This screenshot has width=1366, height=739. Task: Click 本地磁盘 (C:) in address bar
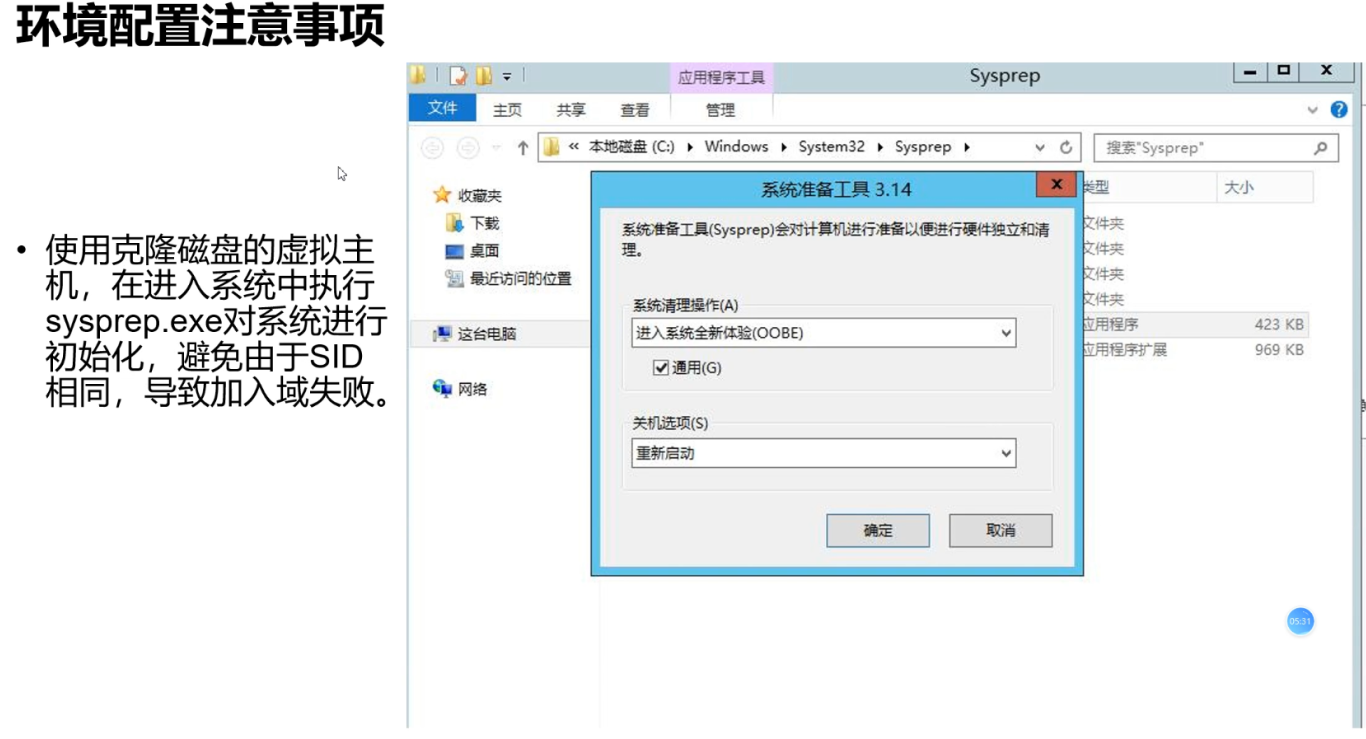click(x=631, y=147)
